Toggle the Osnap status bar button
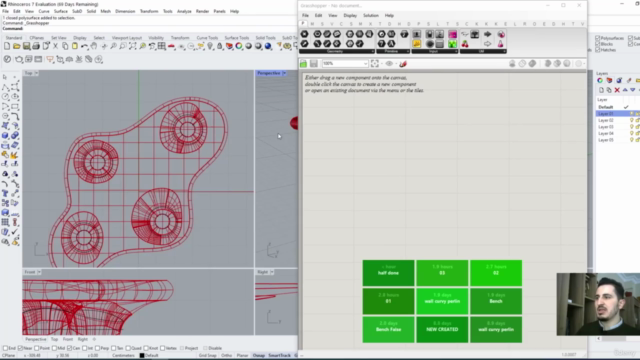 pyautogui.click(x=259, y=356)
